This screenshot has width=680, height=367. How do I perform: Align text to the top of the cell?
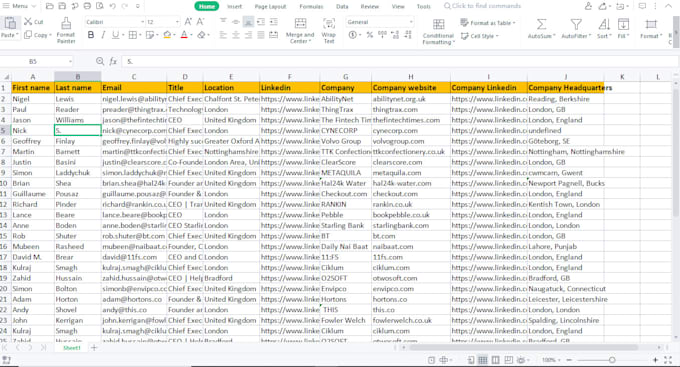tap(223, 22)
